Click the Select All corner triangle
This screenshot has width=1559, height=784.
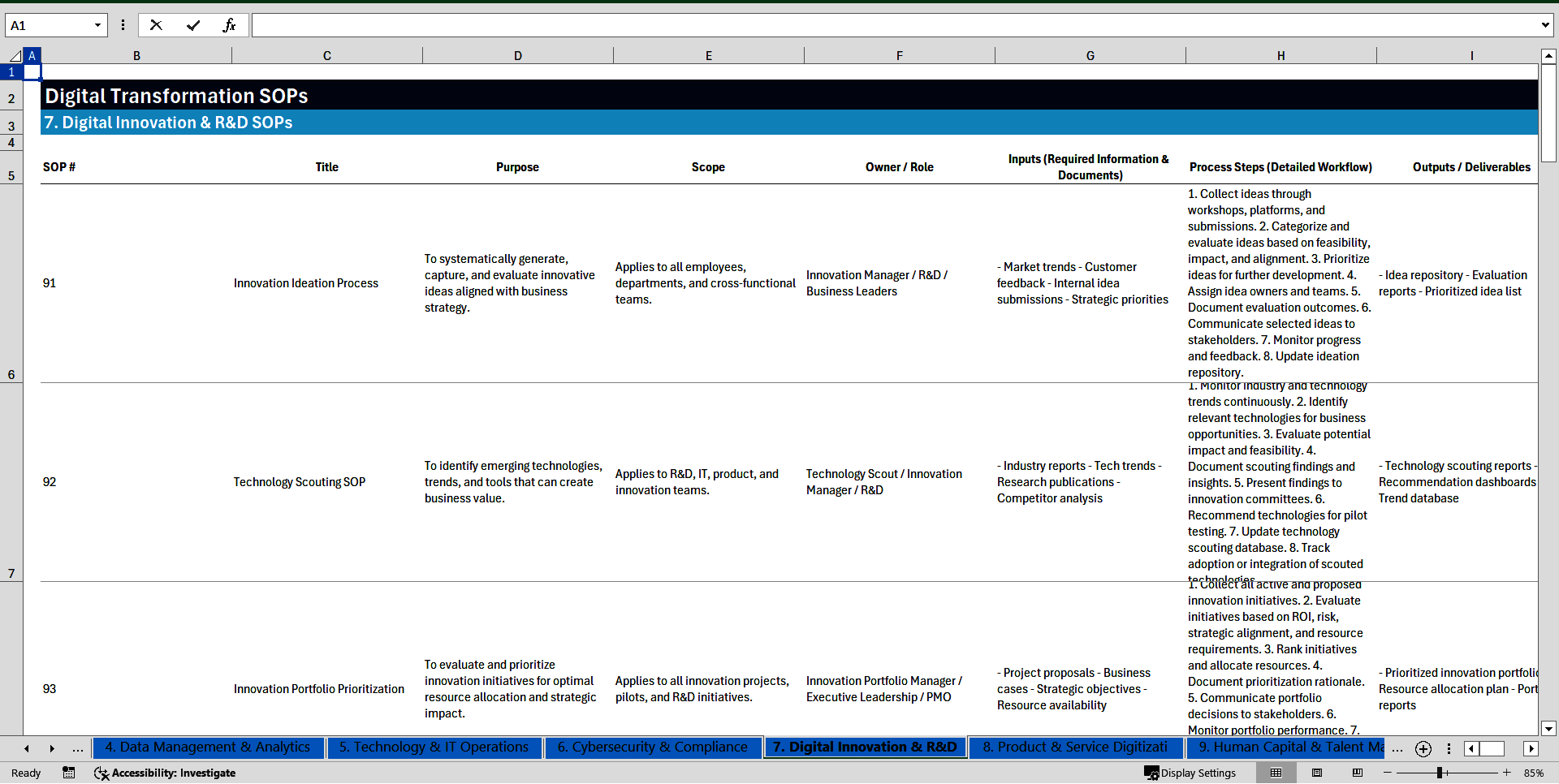(x=15, y=56)
